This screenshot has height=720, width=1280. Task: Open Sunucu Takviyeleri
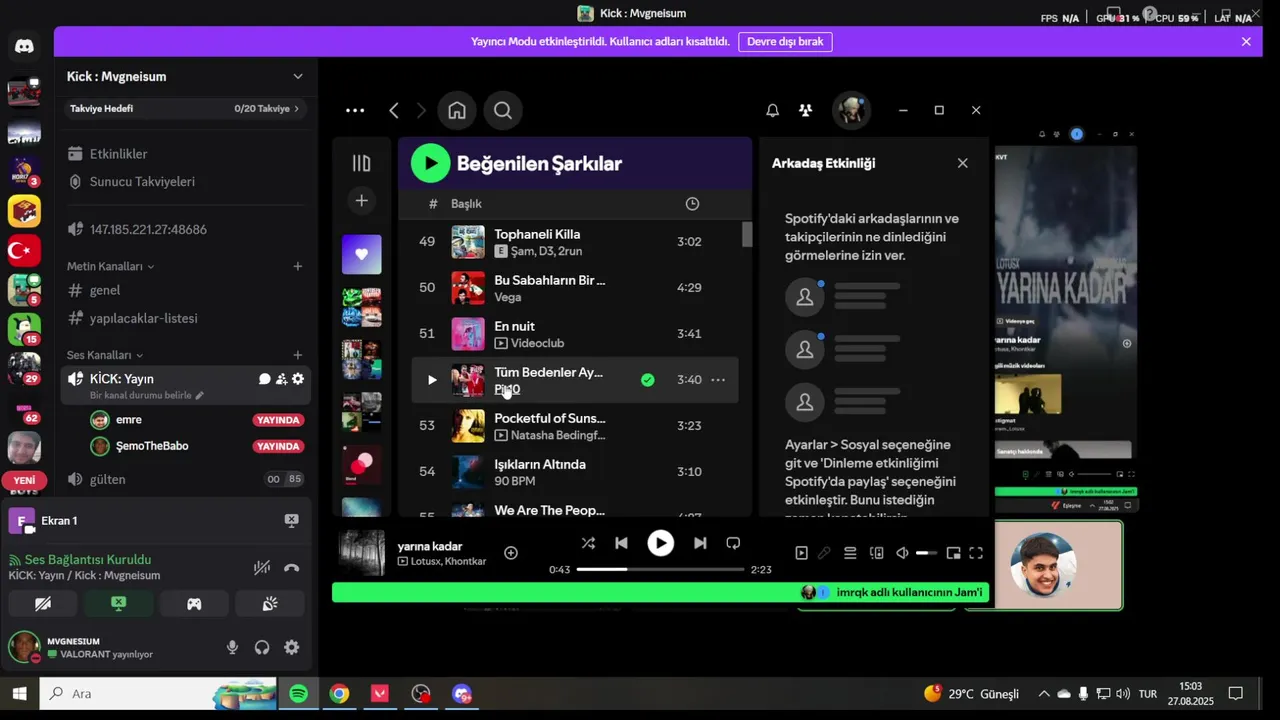(x=142, y=182)
